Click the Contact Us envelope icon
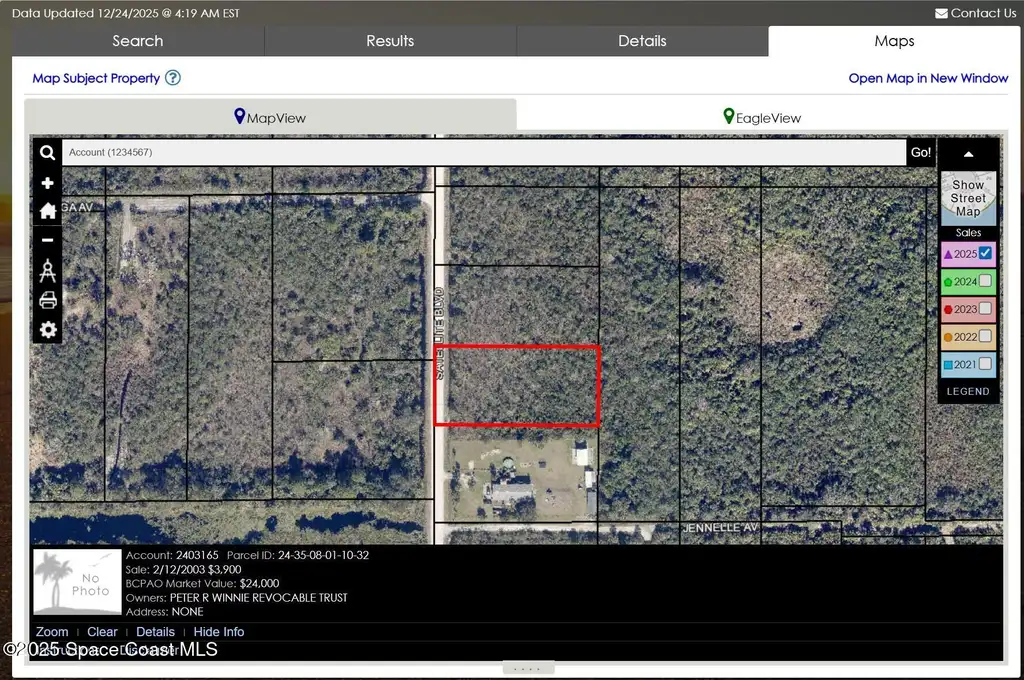This screenshot has height=680, width=1024. 941,14
